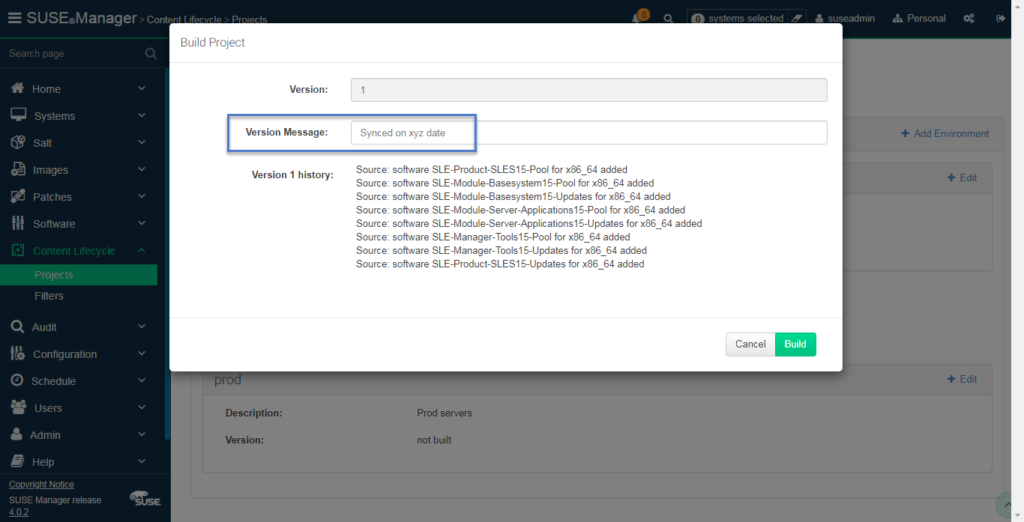Click the eraser icon beside systems selected

(797, 18)
